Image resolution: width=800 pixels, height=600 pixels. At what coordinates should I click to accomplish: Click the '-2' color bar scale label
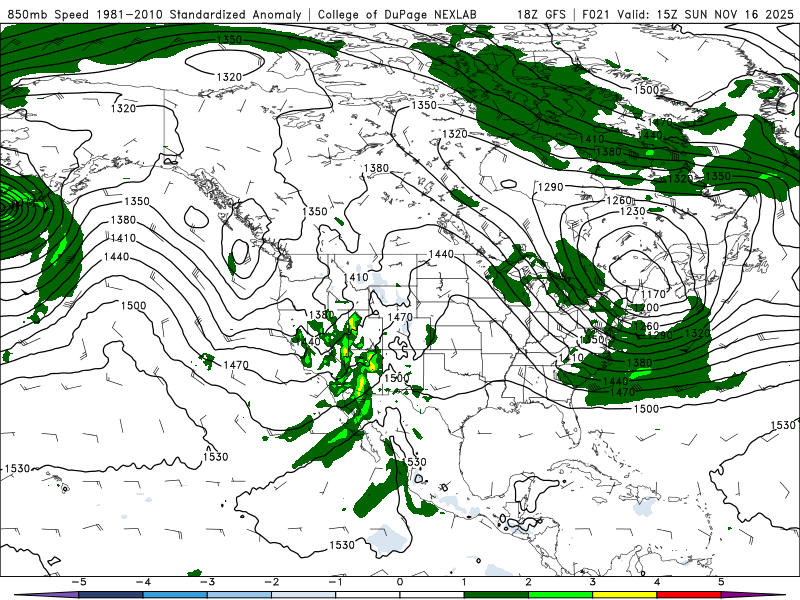click(271, 582)
